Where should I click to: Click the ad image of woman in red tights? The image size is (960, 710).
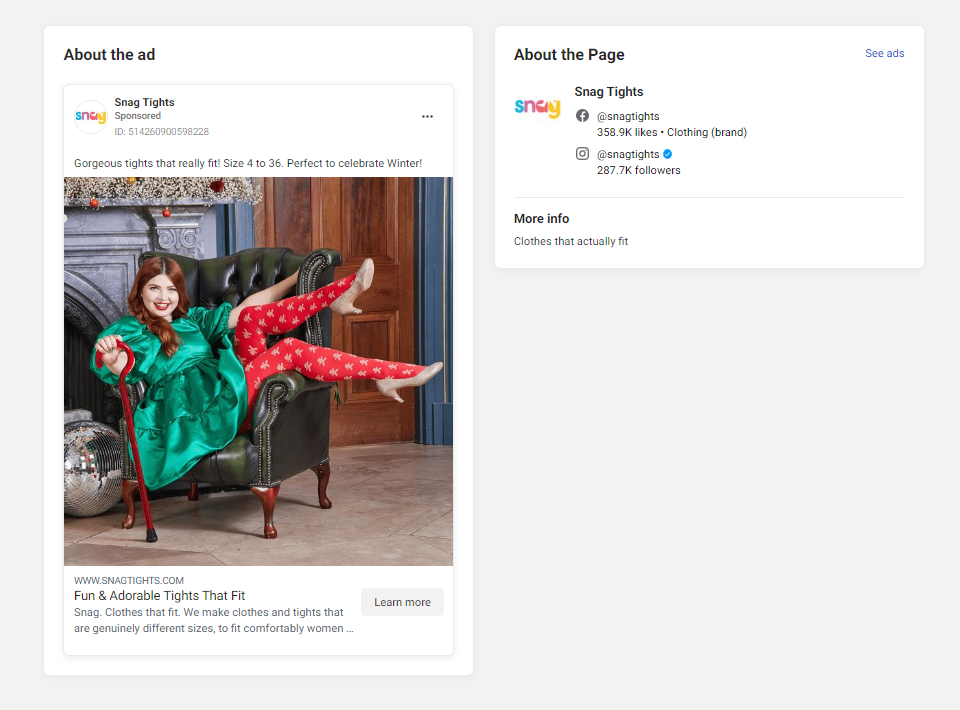(x=258, y=371)
